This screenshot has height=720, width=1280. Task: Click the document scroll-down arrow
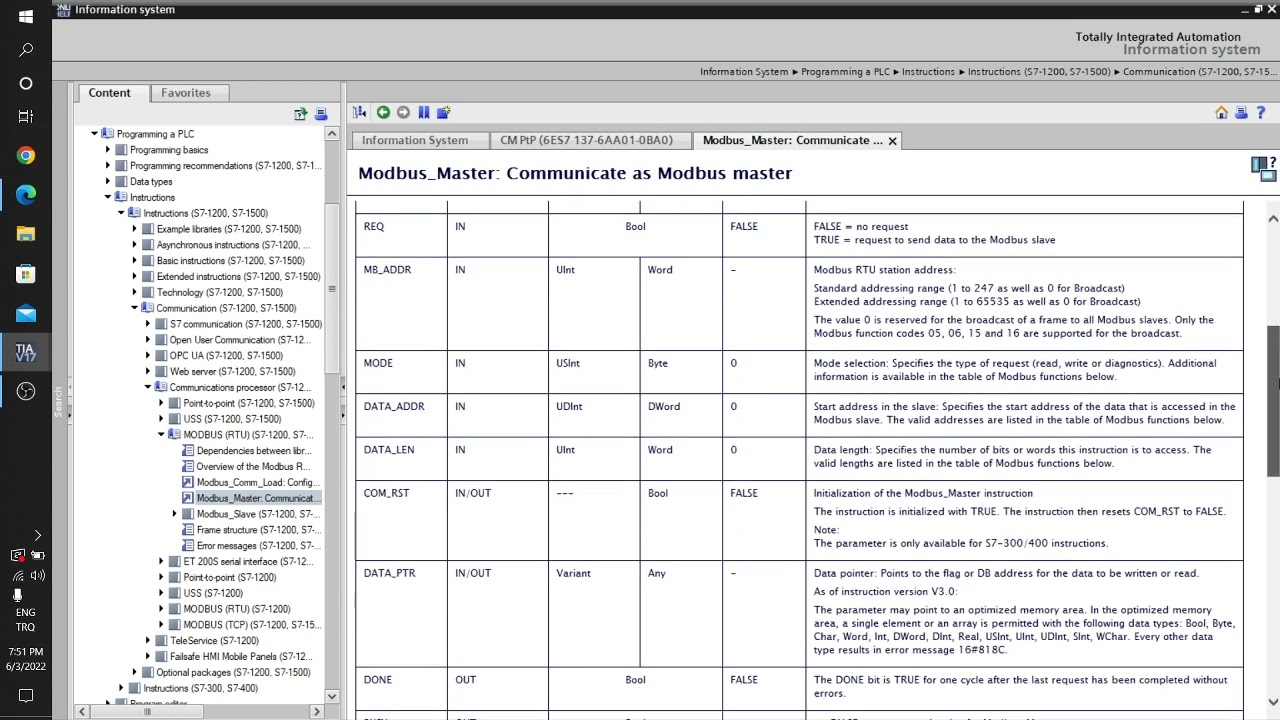click(x=1273, y=702)
